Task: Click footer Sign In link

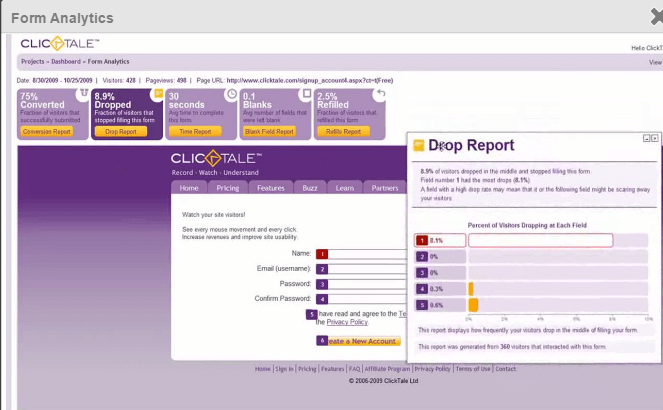Action: [x=284, y=369]
